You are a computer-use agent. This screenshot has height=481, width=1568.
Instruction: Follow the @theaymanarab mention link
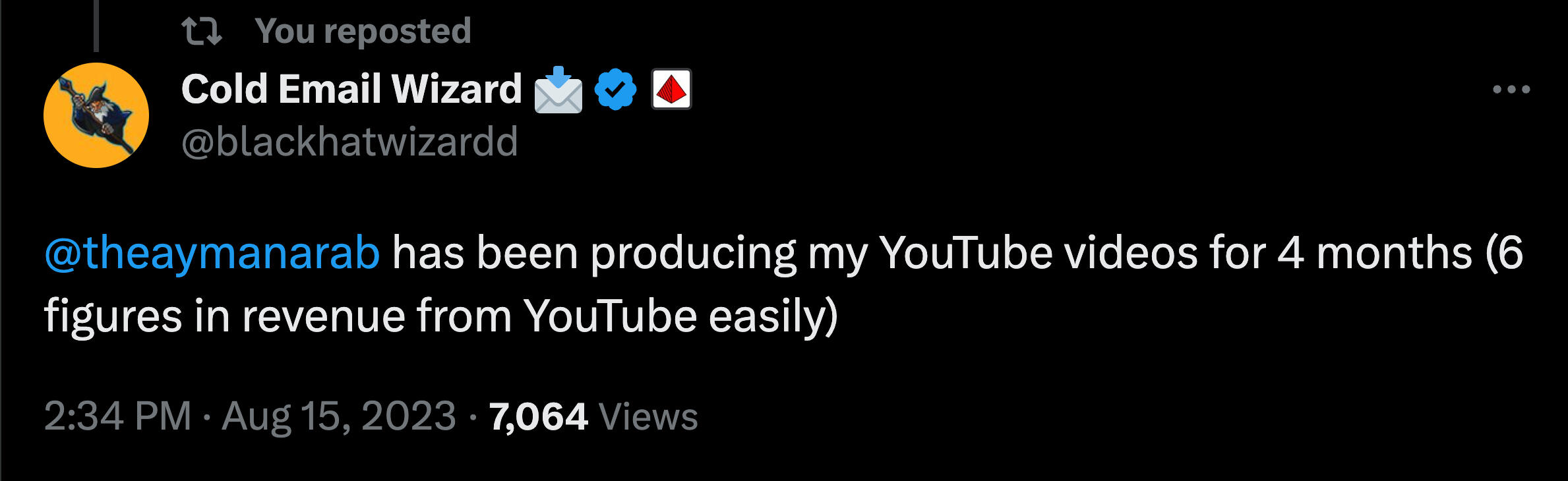click(212, 253)
